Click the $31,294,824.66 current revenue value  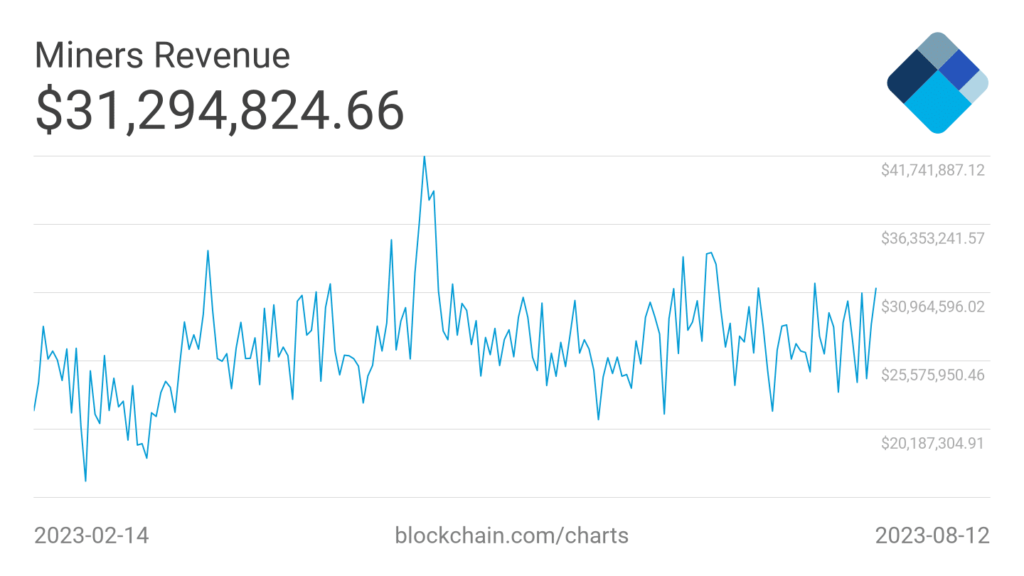pyautogui.click(x=220, y=110)
